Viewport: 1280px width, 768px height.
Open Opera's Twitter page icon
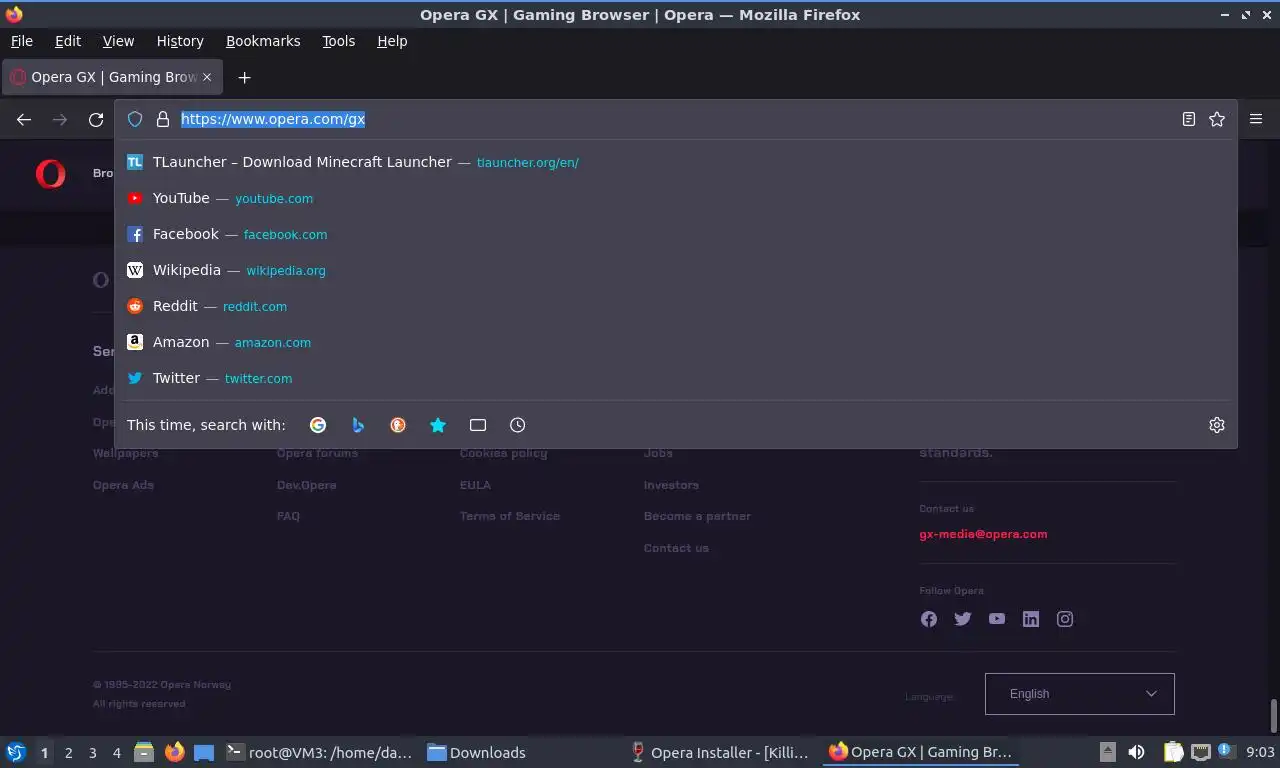[x=963, y=619]
